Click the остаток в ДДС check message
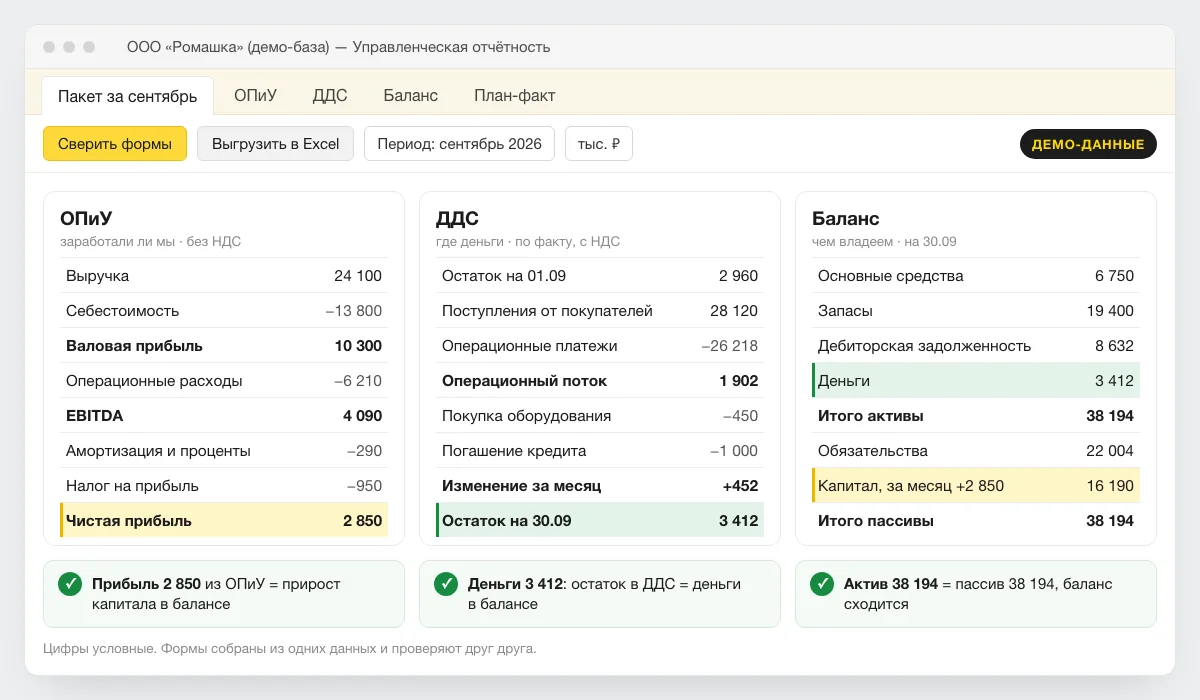Image resolution: width=1200 pixels, height=700 pixels. [x=600, y=594]
